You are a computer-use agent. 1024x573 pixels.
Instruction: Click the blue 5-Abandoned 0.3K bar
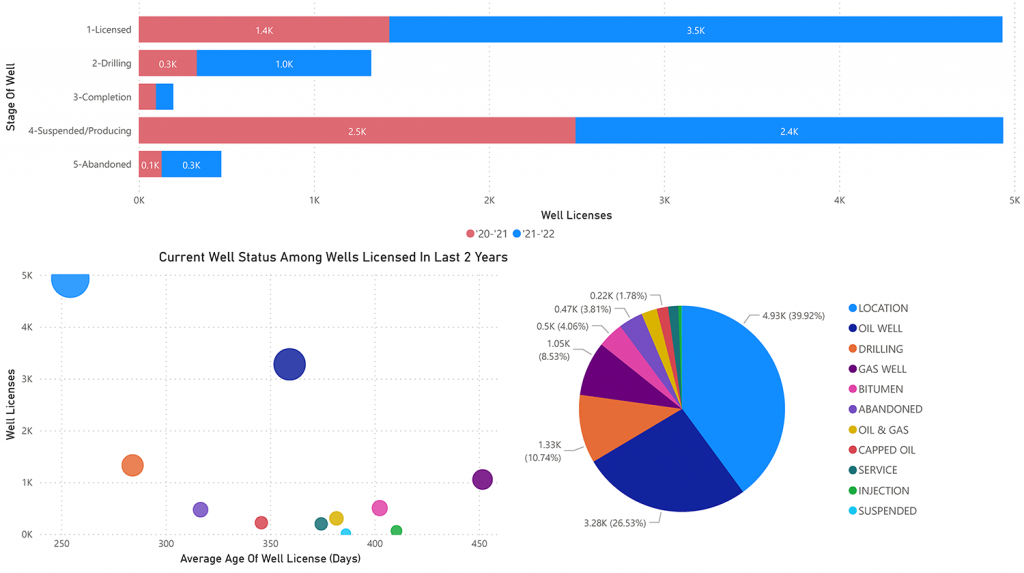tap(191, 165)
